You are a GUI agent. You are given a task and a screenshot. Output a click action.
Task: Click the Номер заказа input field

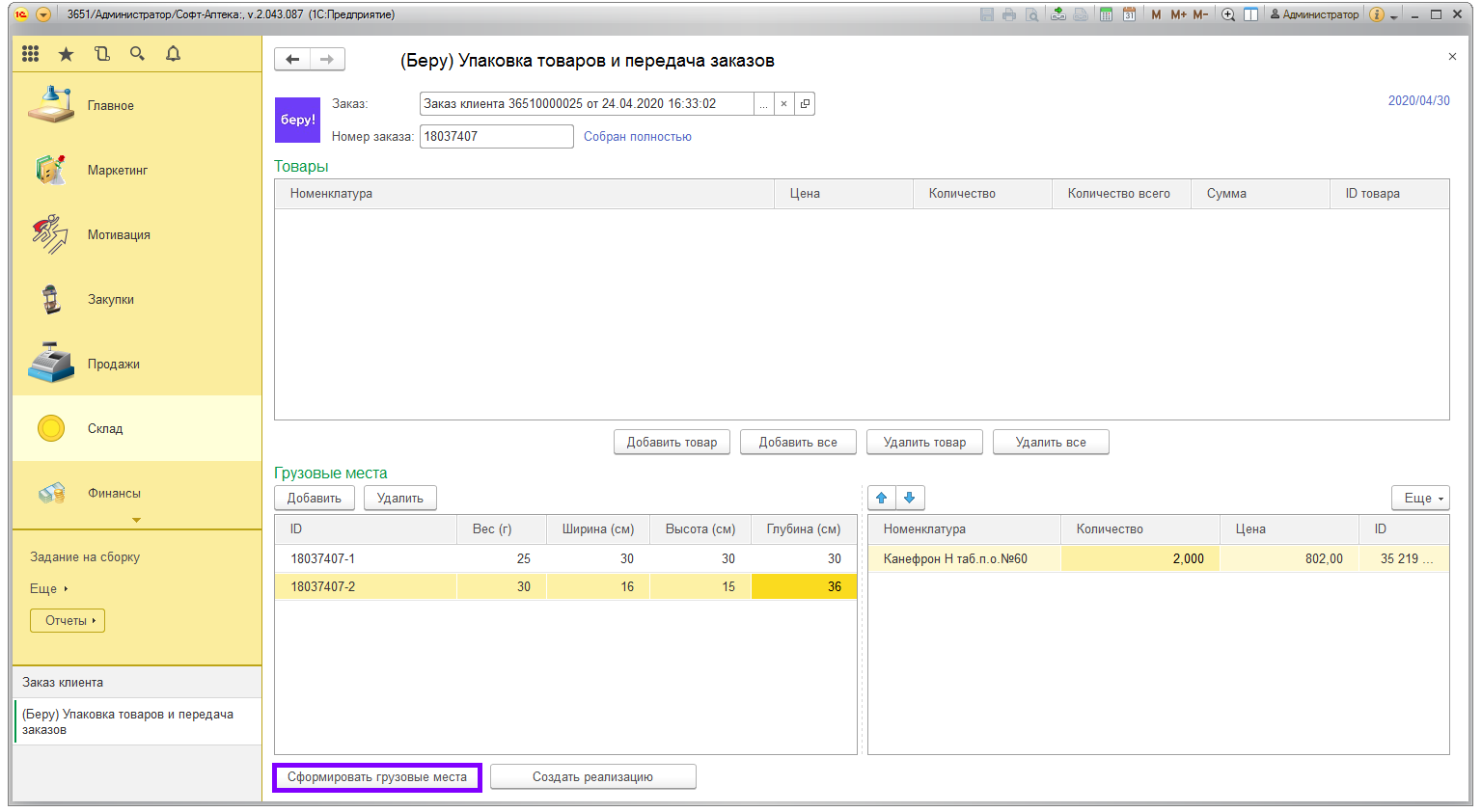pos(496,137)
